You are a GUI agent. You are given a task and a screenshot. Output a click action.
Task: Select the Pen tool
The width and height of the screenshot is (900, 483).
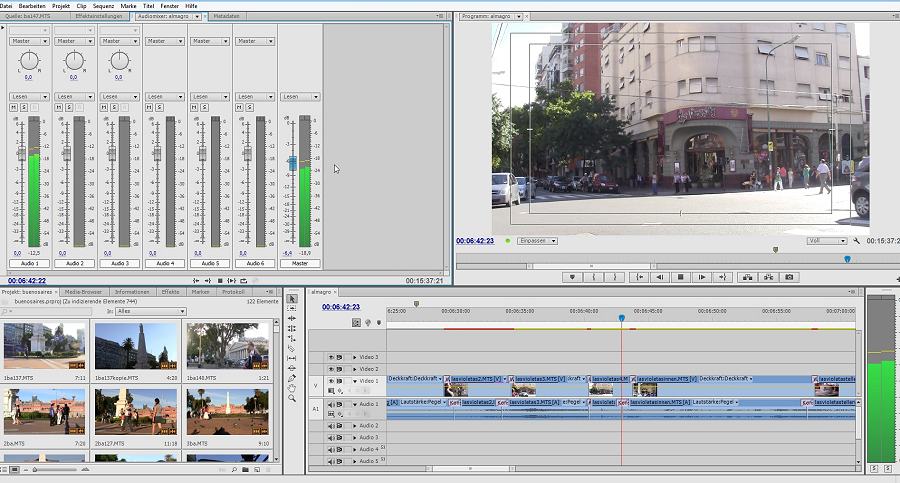click(x=292, y=378)
